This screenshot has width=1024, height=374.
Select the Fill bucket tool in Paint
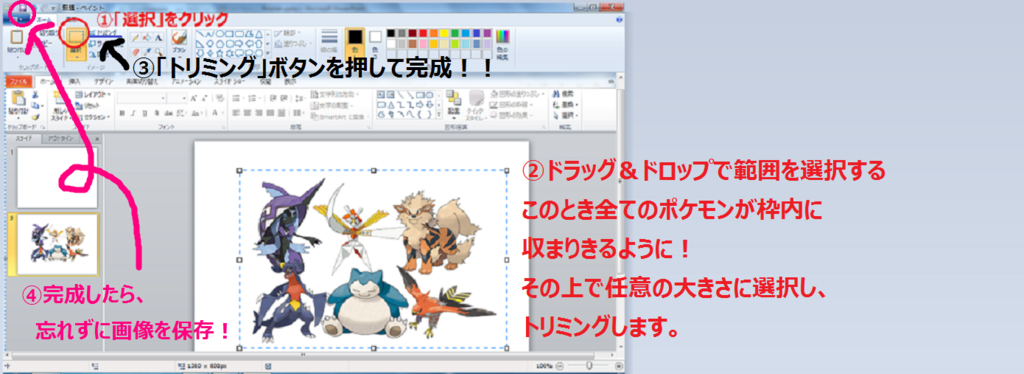pos(148,38)
